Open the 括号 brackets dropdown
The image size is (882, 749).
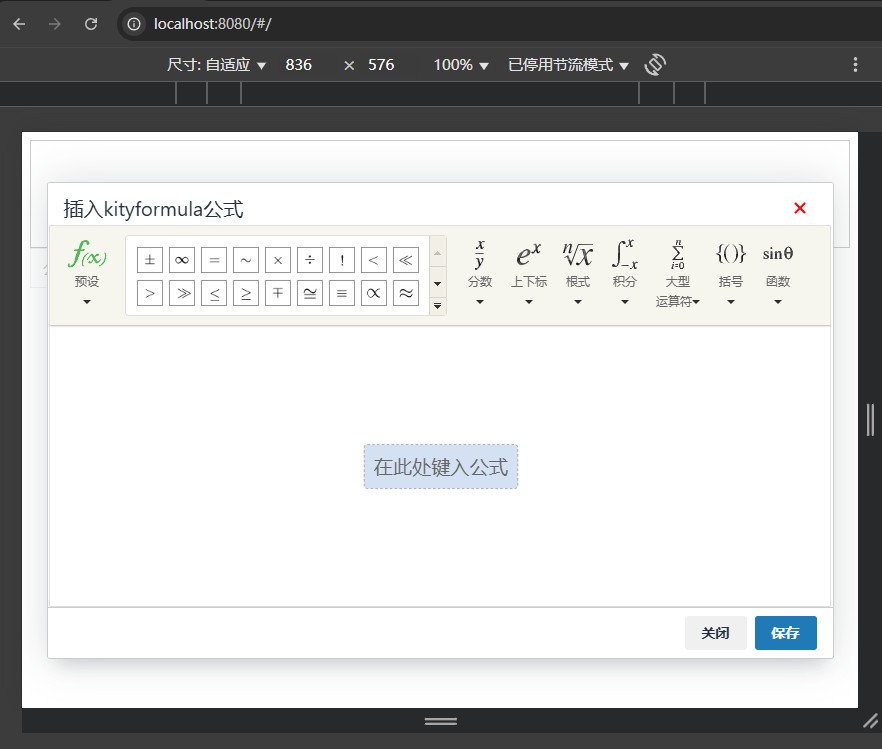pos(731,273)
